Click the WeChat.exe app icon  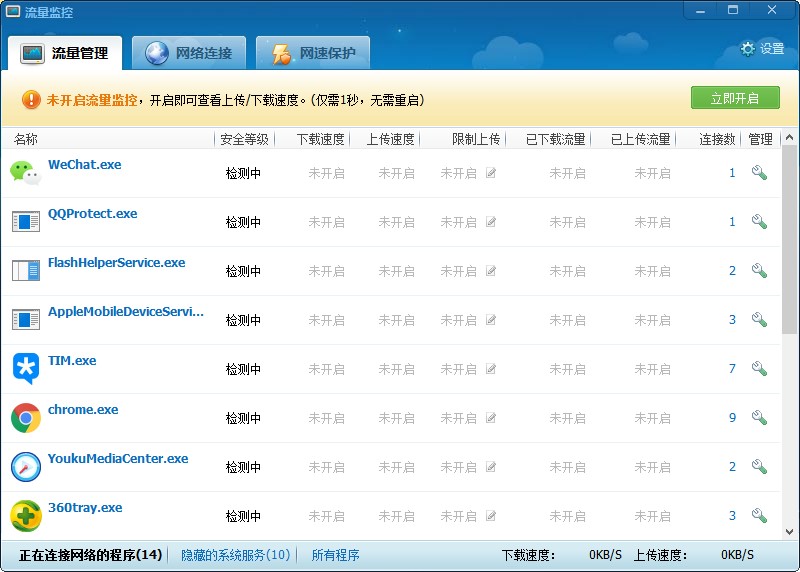click(26, 172)
